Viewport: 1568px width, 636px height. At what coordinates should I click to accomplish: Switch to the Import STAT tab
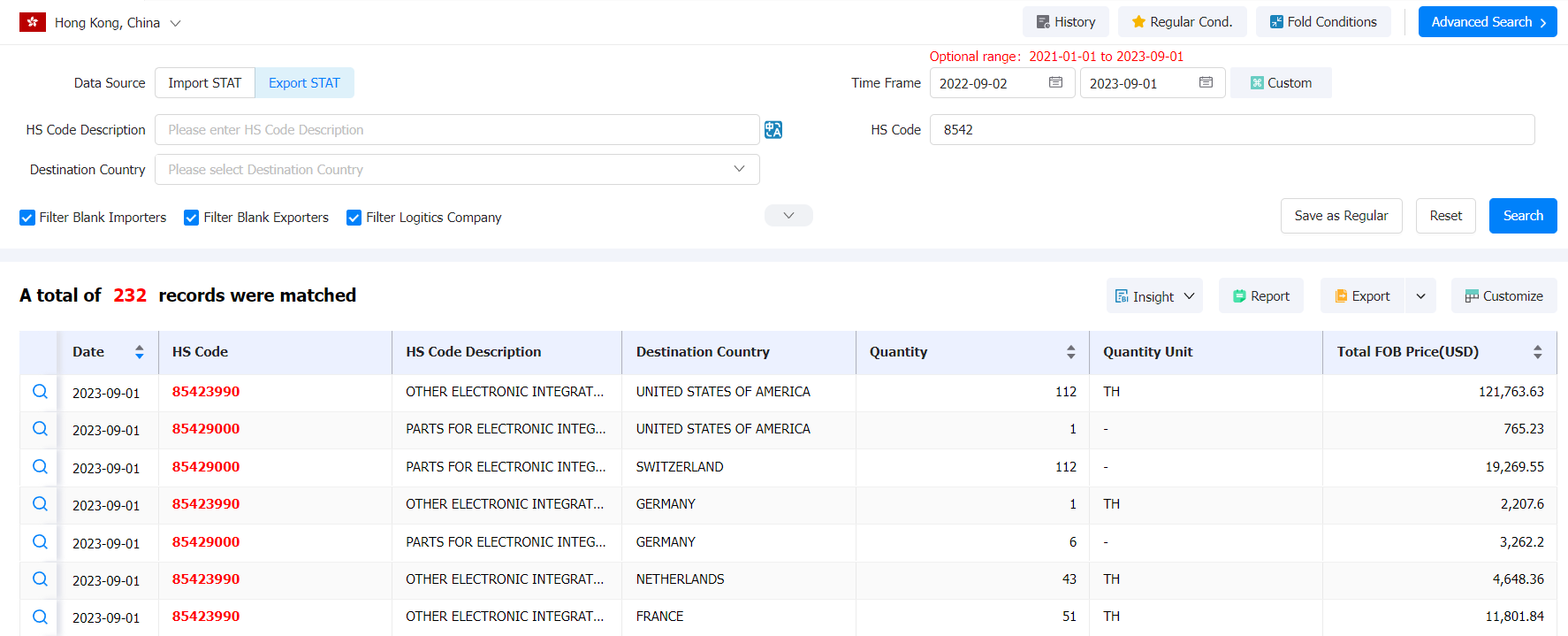click(x=205, y=83)
